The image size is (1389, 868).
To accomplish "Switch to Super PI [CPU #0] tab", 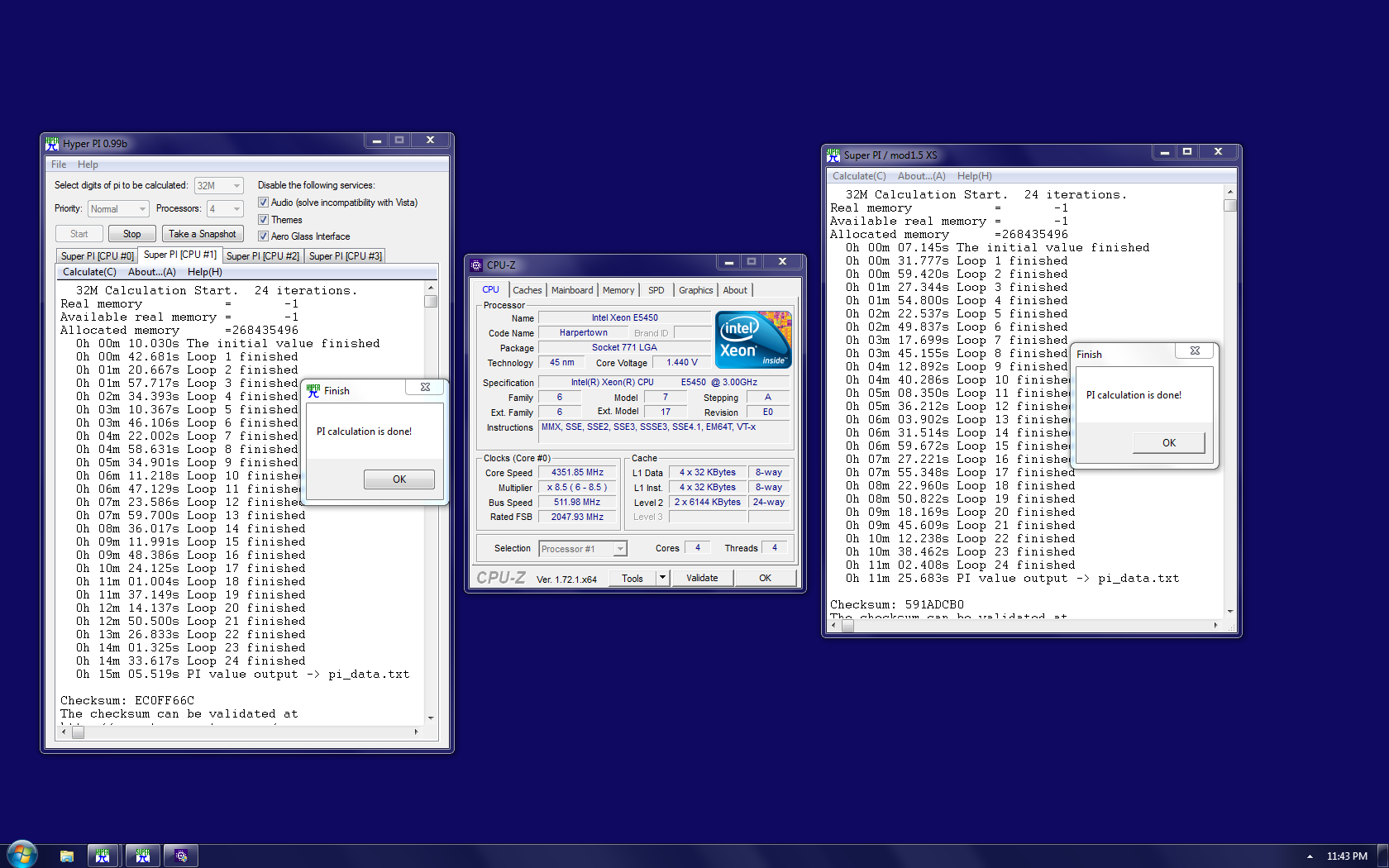I will pos(97,256).
